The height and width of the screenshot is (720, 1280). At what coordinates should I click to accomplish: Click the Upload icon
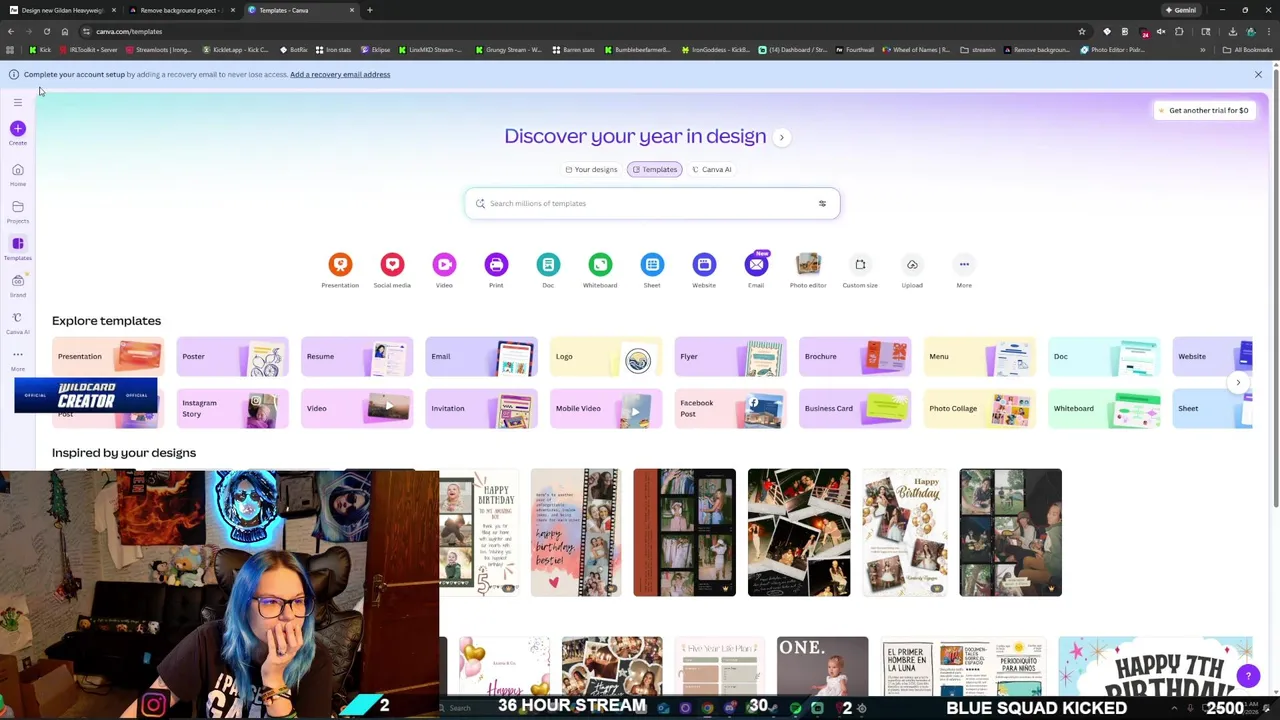click(x=912, y=264)
